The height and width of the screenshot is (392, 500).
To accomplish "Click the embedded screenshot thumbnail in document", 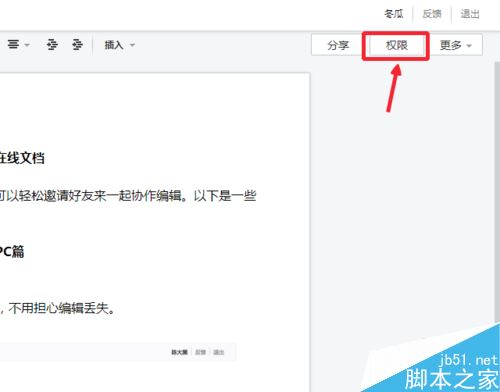I will (118, 352).
